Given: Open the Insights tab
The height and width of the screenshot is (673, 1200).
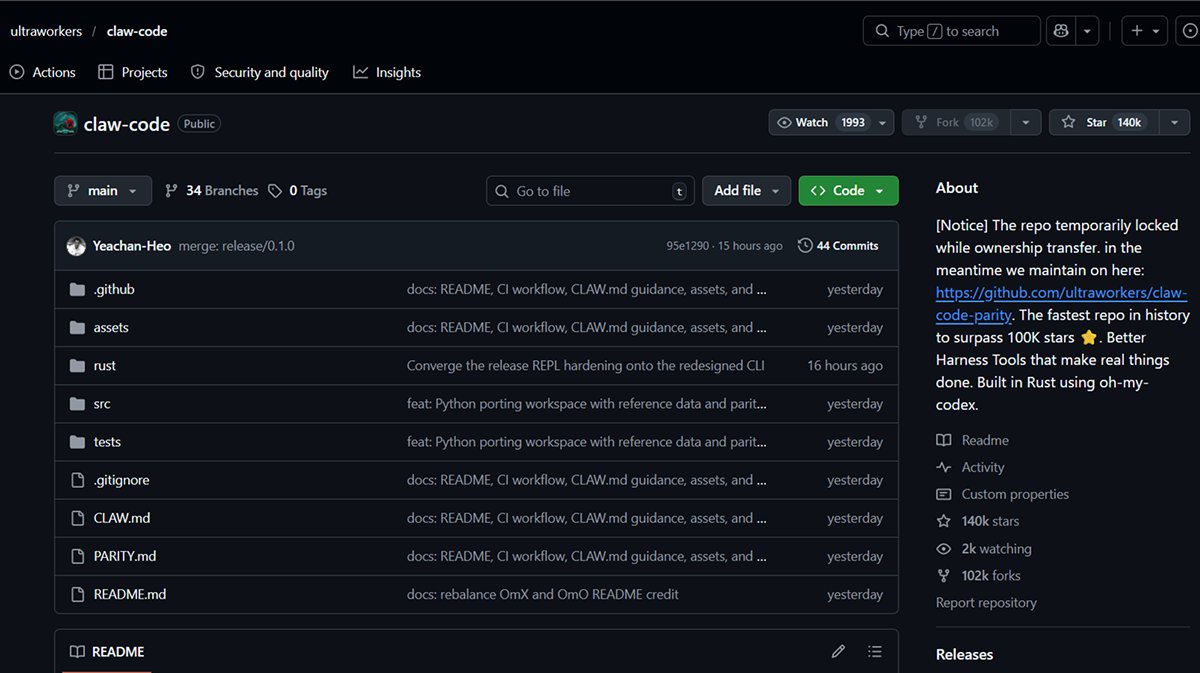Looking at the screenshot, I should [x=387, y=72].
